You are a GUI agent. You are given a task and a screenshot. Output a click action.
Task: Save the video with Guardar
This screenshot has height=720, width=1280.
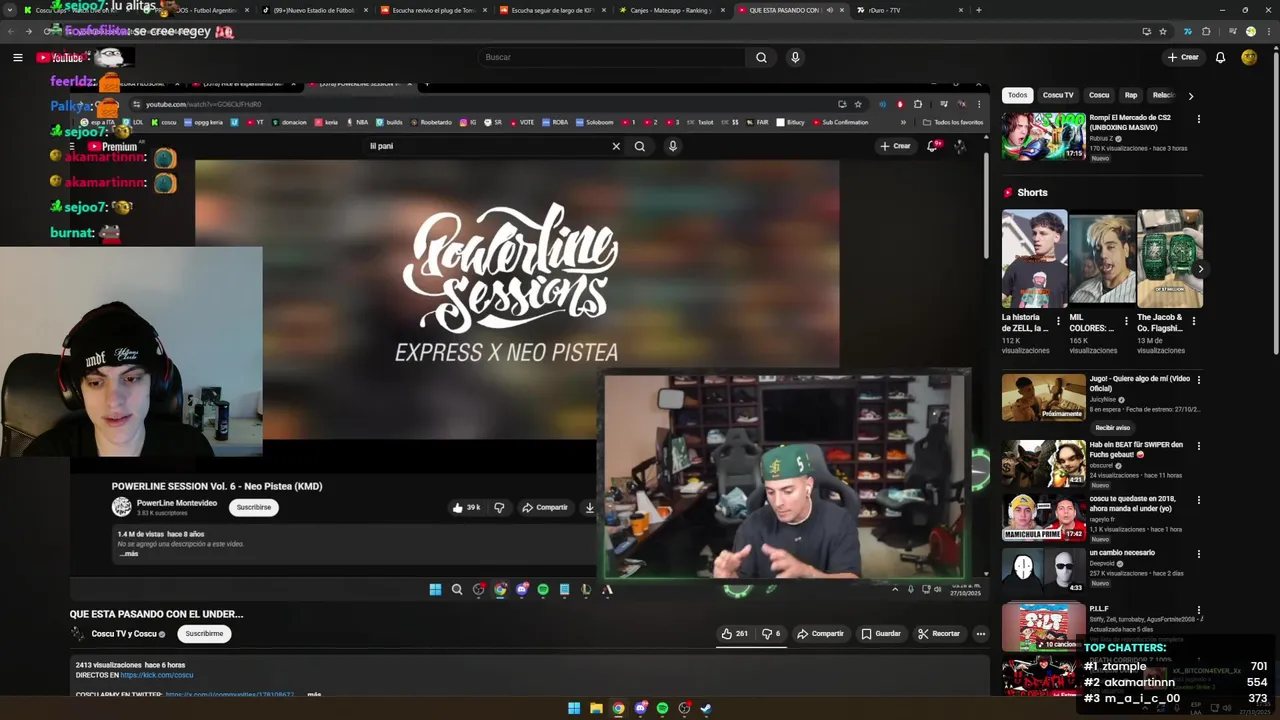point(881,633)
